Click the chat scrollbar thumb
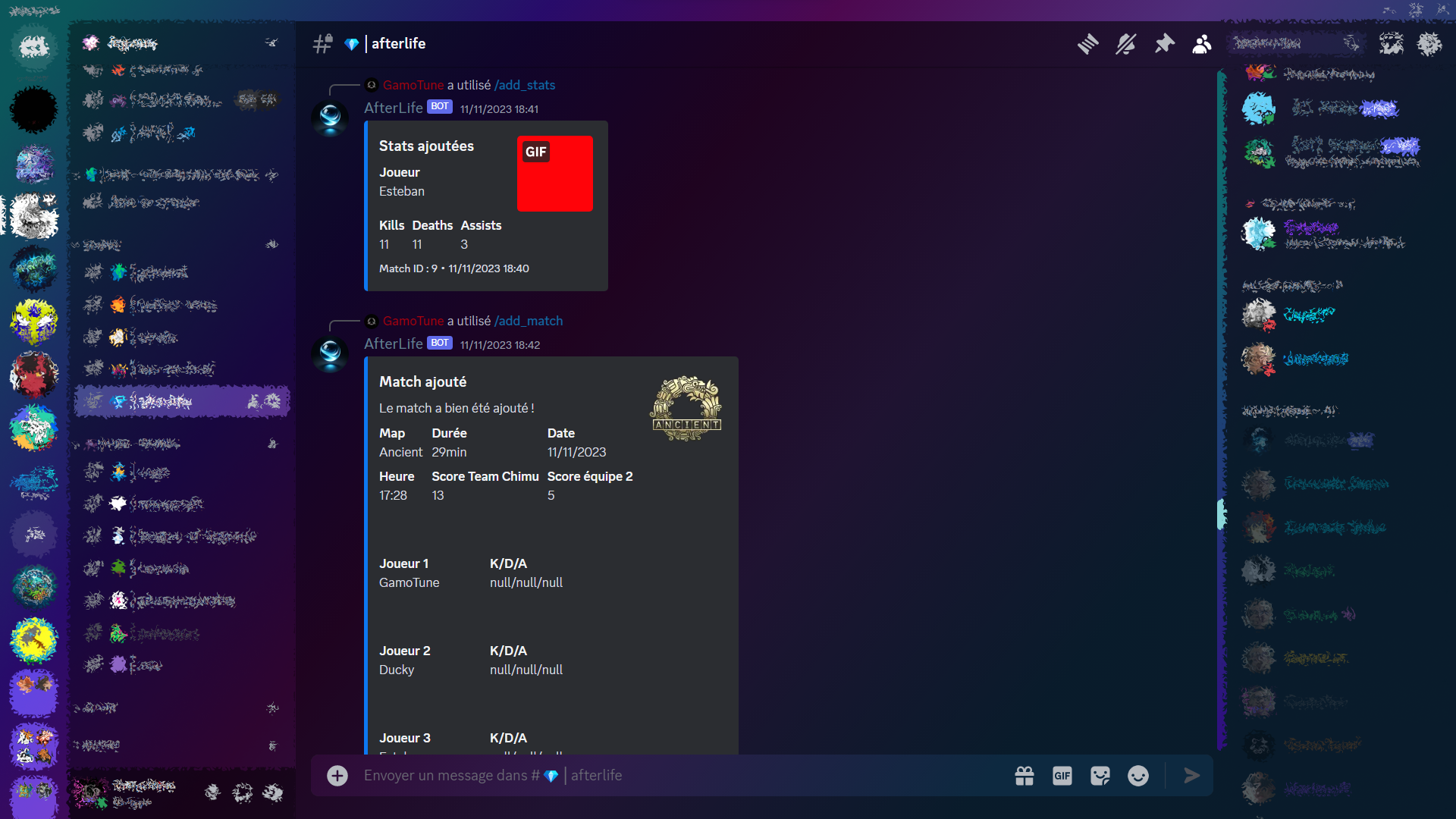 [1222, 514]
